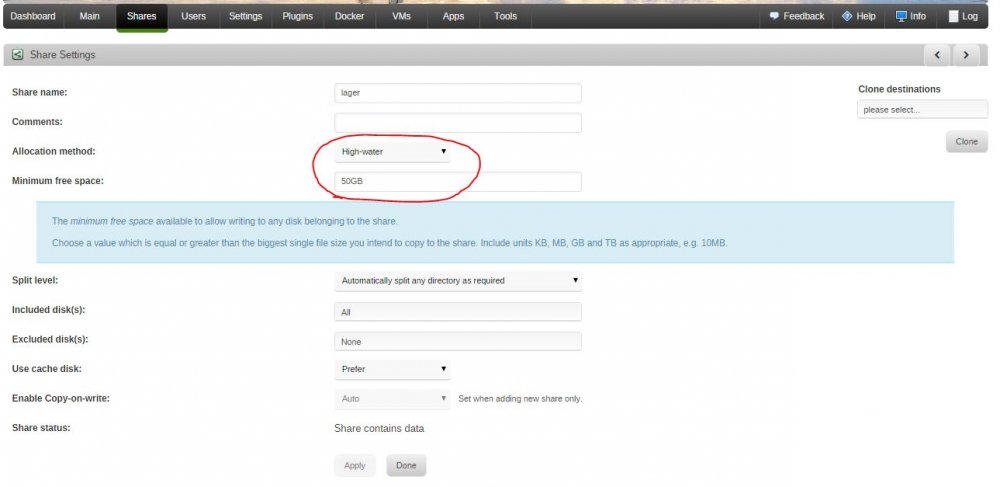Click the Apply button

[x=355, y=465]
